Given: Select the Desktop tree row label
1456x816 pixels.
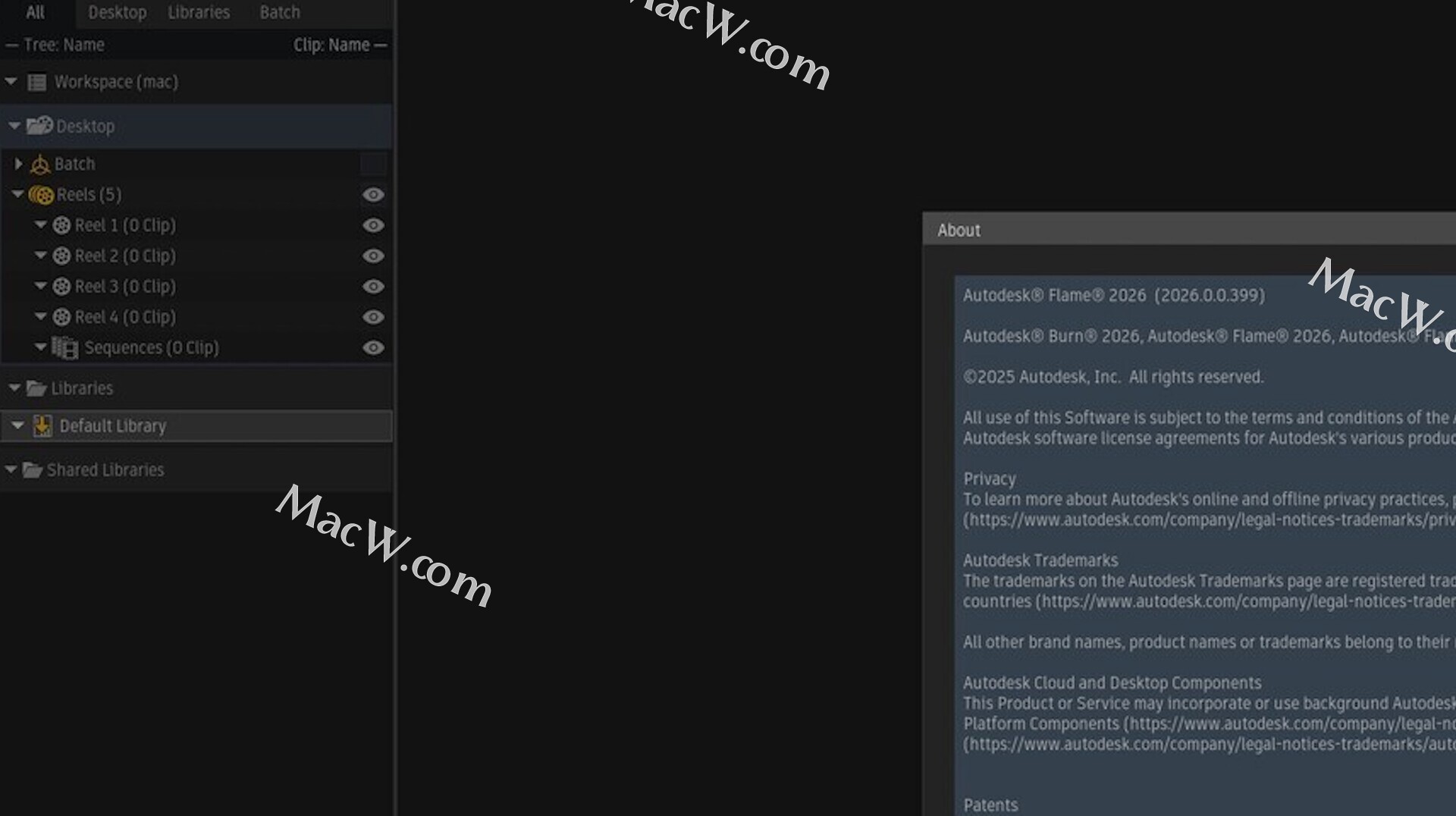Looking at the screenshot, I should tap(85, 127).
